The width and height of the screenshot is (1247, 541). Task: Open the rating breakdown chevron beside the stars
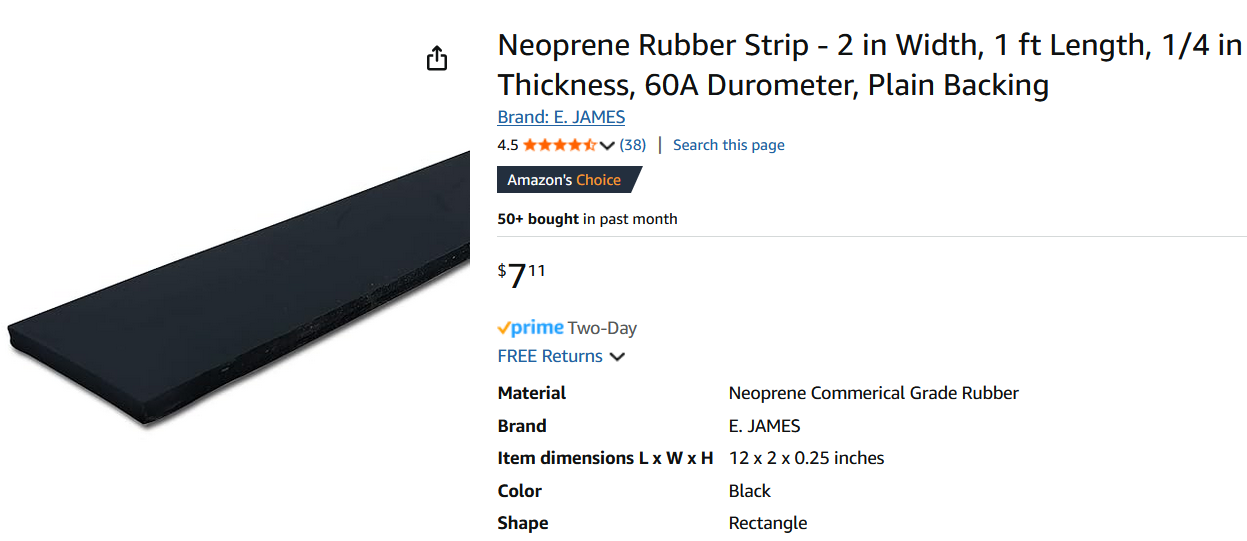(607, 146)
